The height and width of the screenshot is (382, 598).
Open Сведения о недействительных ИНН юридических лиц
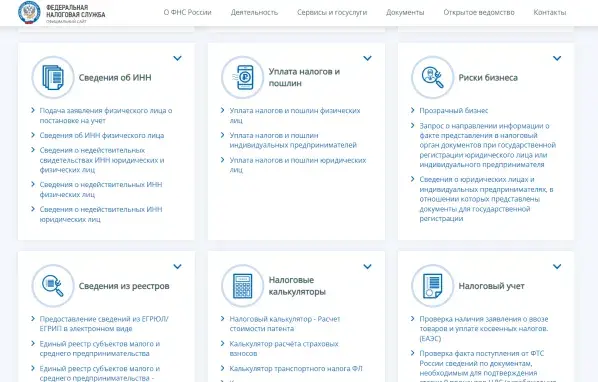point(101,214)
